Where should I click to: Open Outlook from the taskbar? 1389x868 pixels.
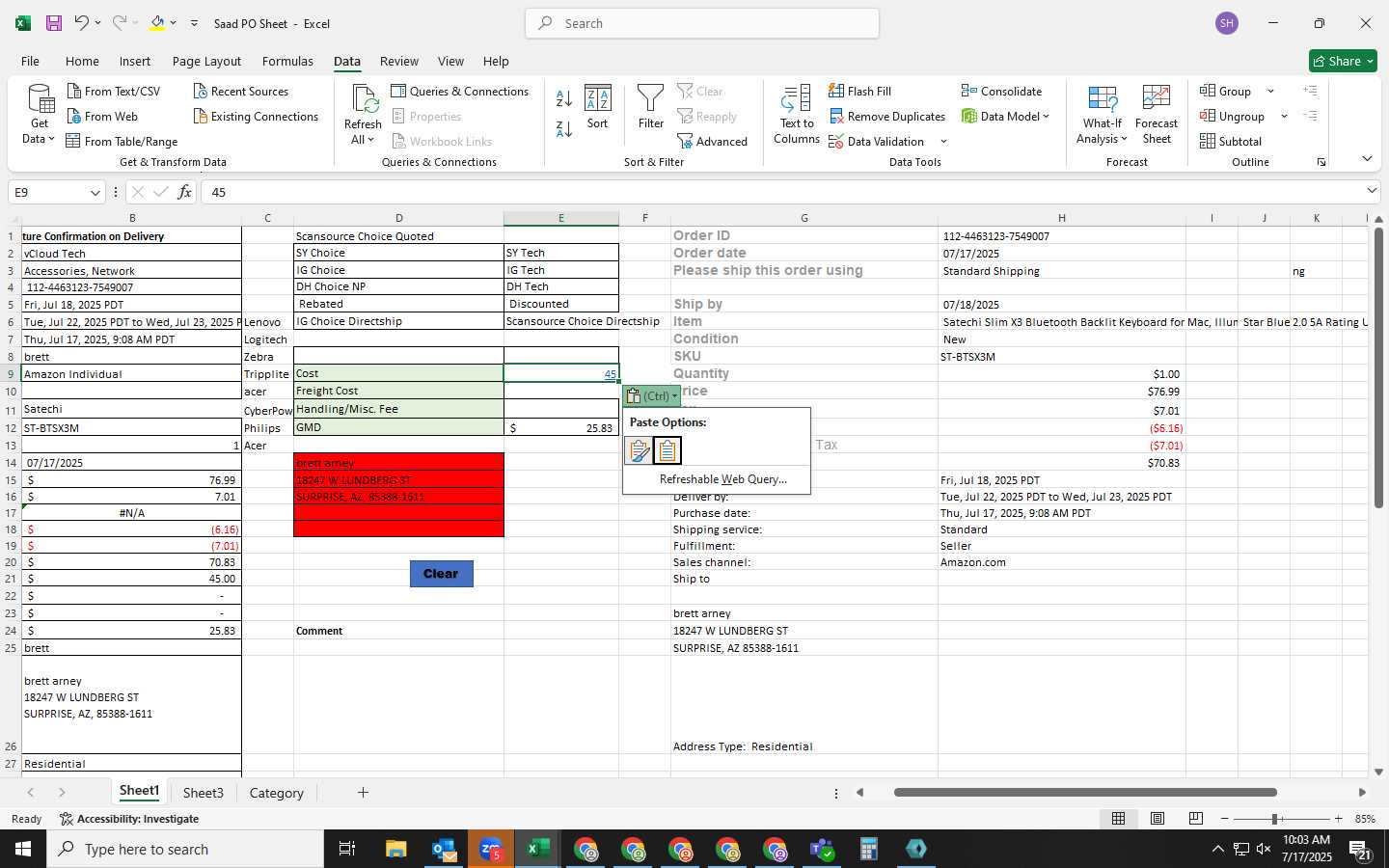pyautogui.click(x=444, y=849)
